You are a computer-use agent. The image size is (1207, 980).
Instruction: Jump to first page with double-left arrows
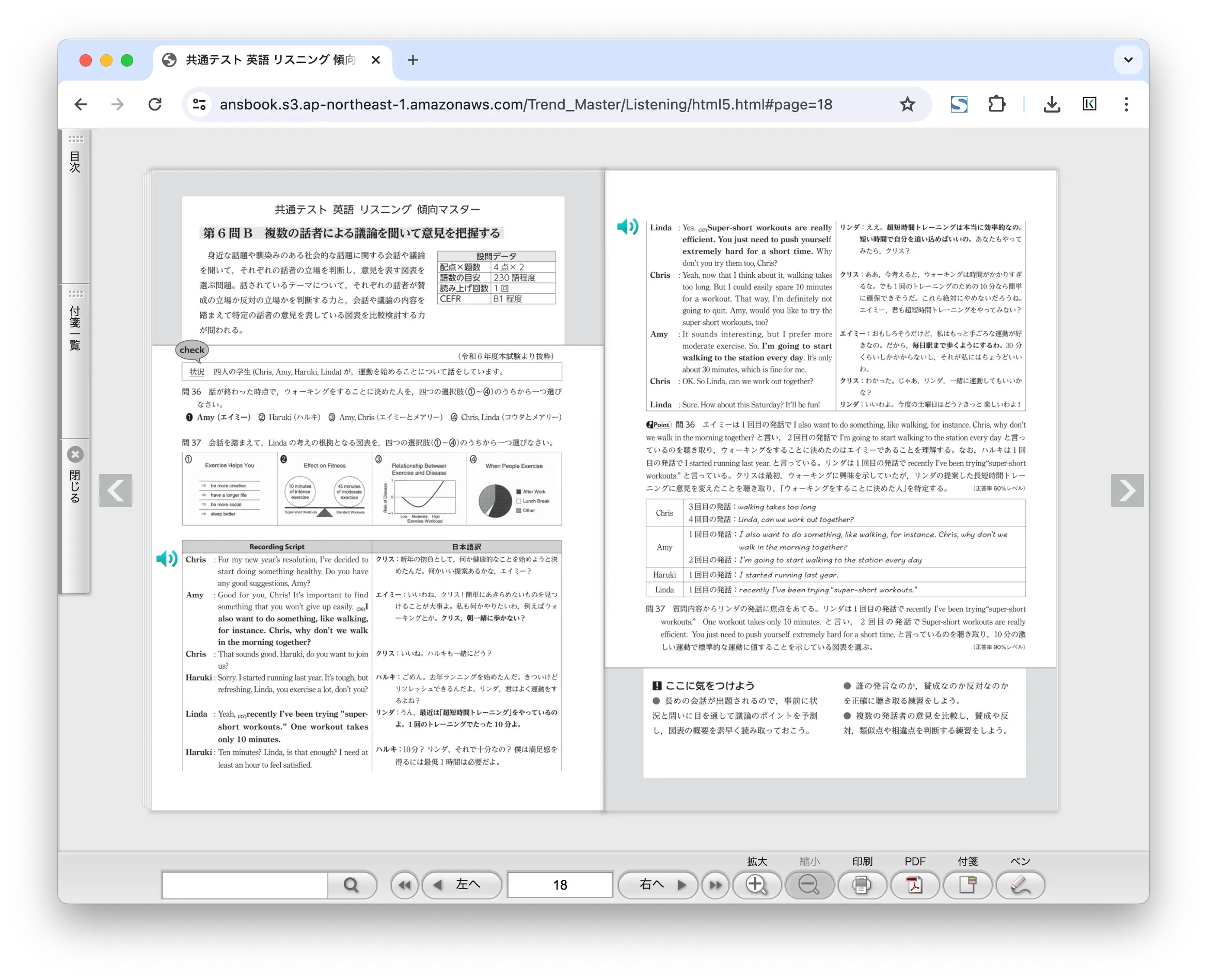click(404, 884)
